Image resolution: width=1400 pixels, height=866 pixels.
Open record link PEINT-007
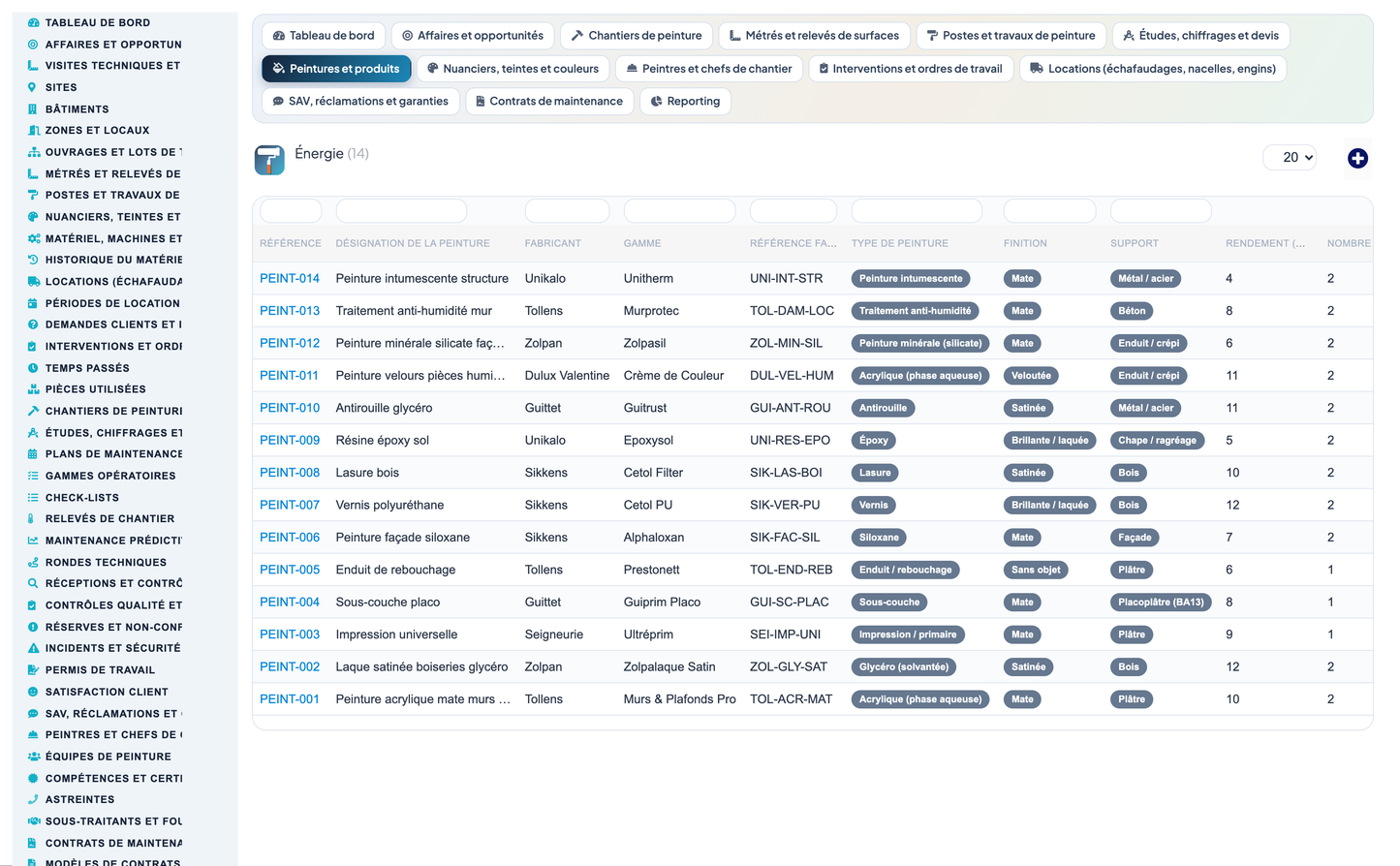click(x=290, y=505)
